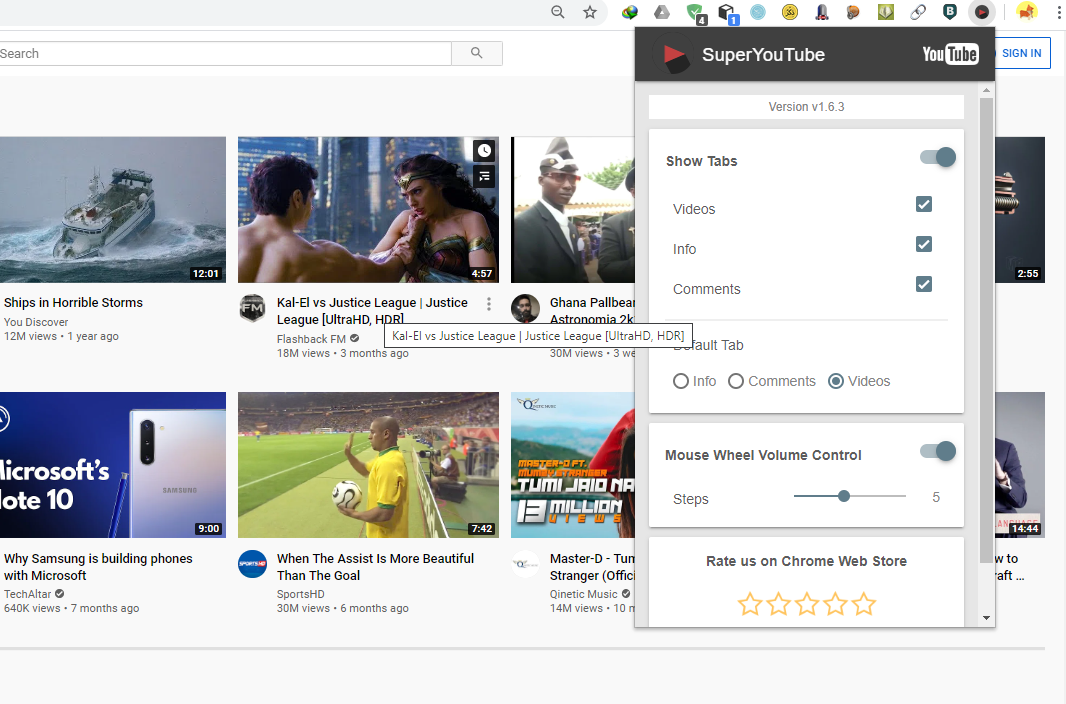
Task: Select Info as the default tab
Action: [x=681, y=381]
